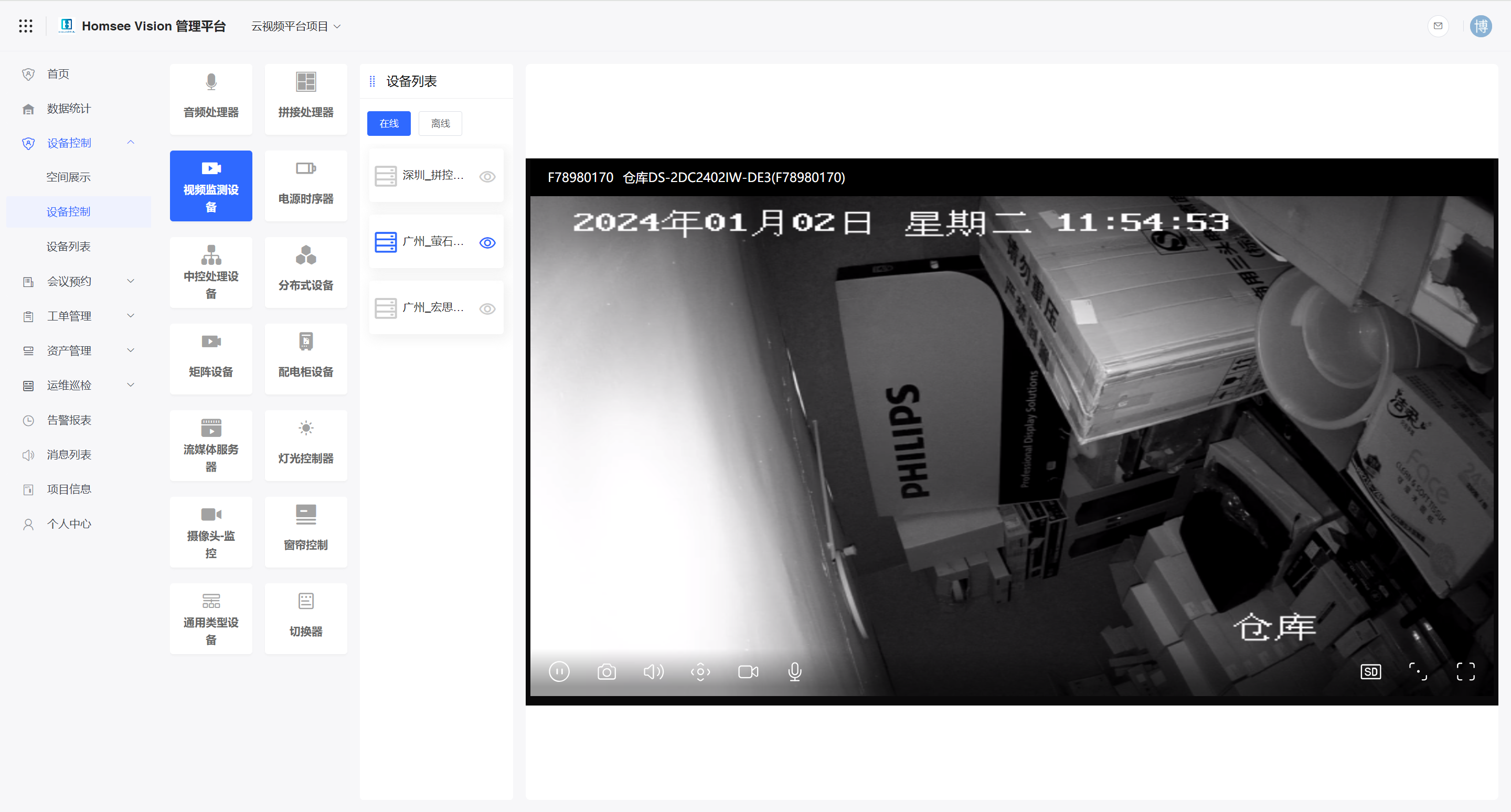Image resolution: width=1511 pixels, height=812 pixels.
Task: Collapse the 设备控制 sidebar menu
Action: (x=79, y=143)
